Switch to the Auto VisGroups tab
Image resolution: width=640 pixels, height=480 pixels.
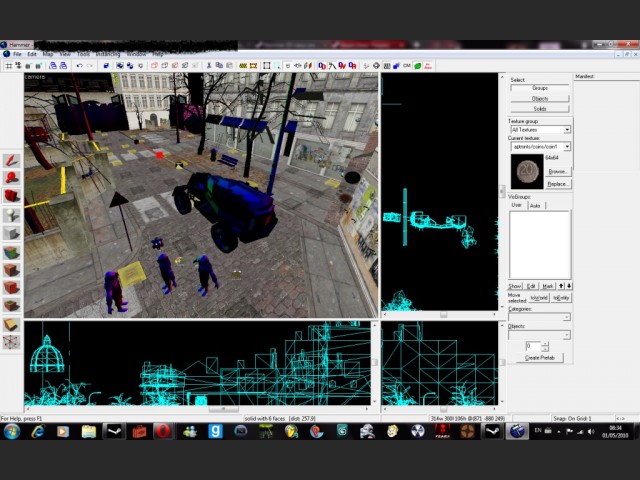(x=535, y=205)
